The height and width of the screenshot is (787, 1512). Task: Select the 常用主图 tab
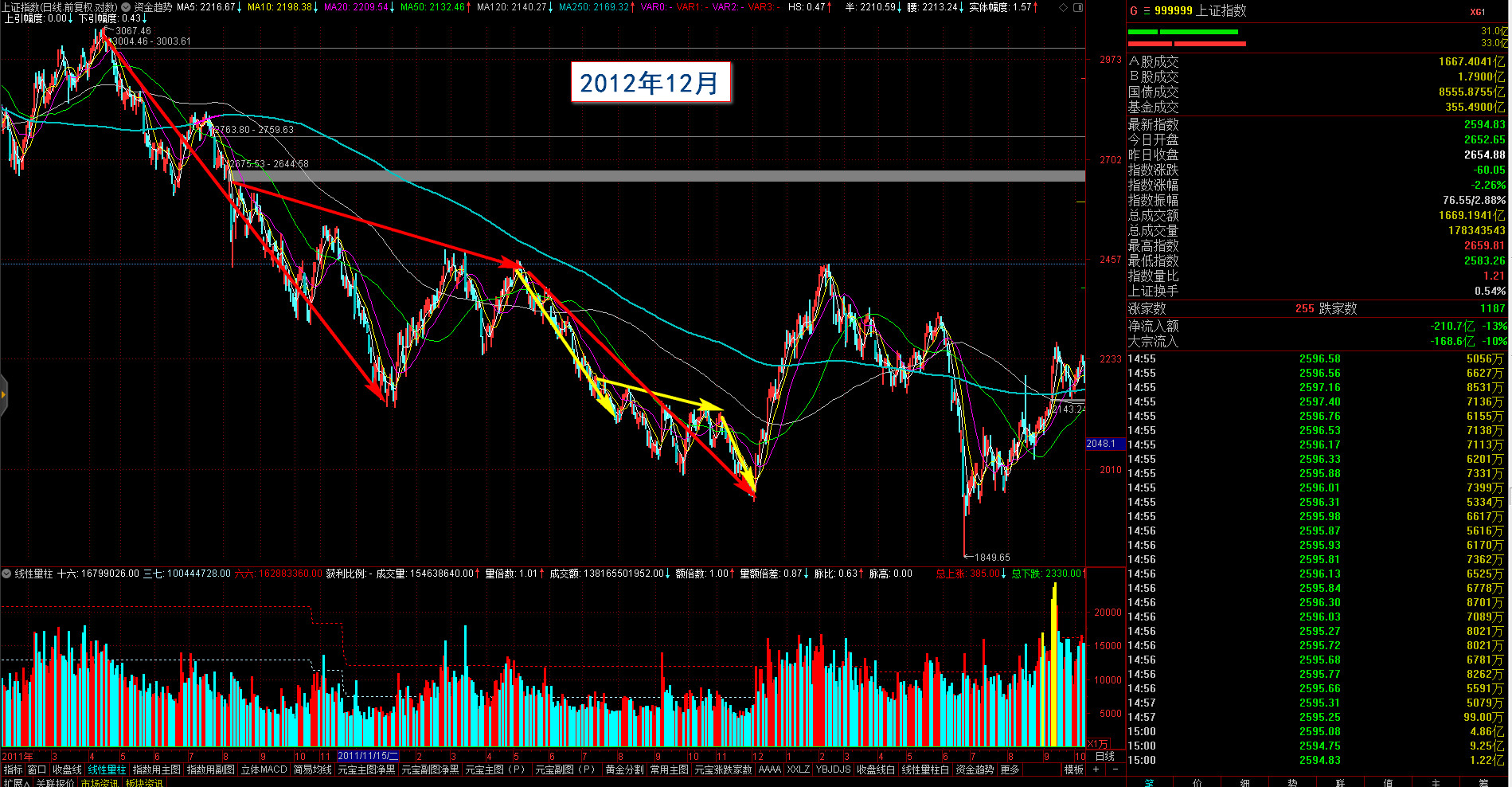669,769
